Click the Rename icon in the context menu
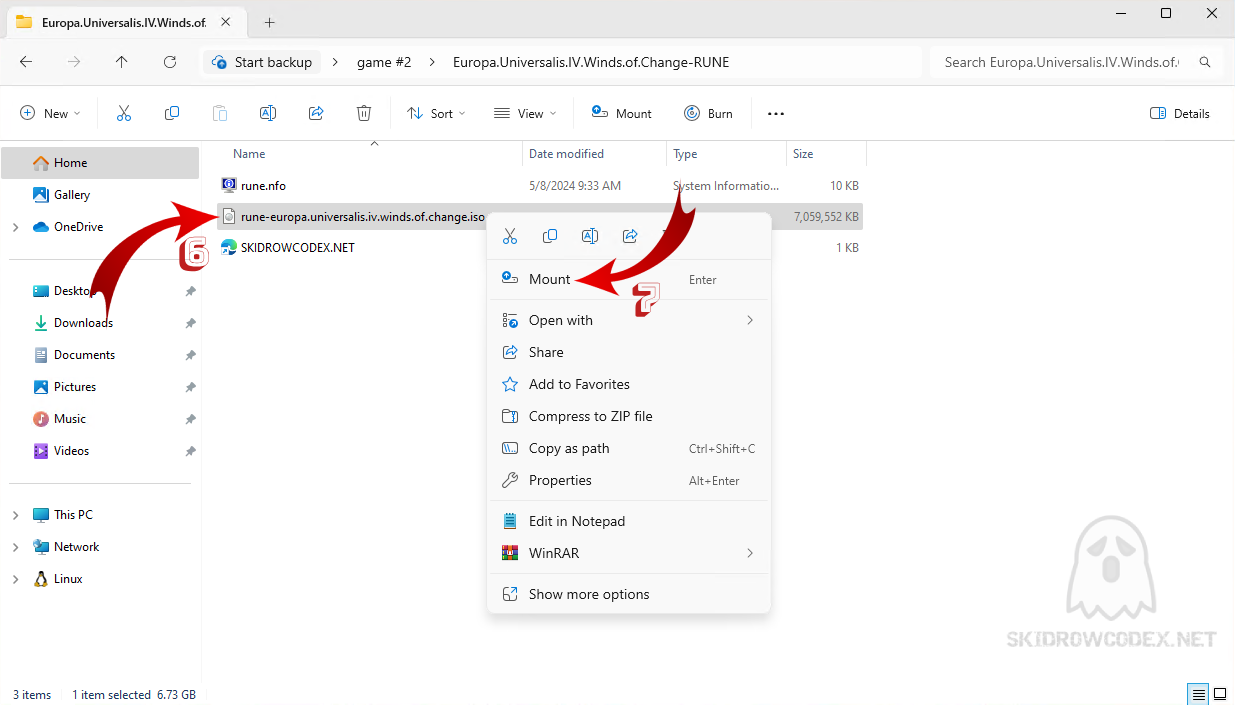This screenshot has width=1235, height=705. [590, 236]
